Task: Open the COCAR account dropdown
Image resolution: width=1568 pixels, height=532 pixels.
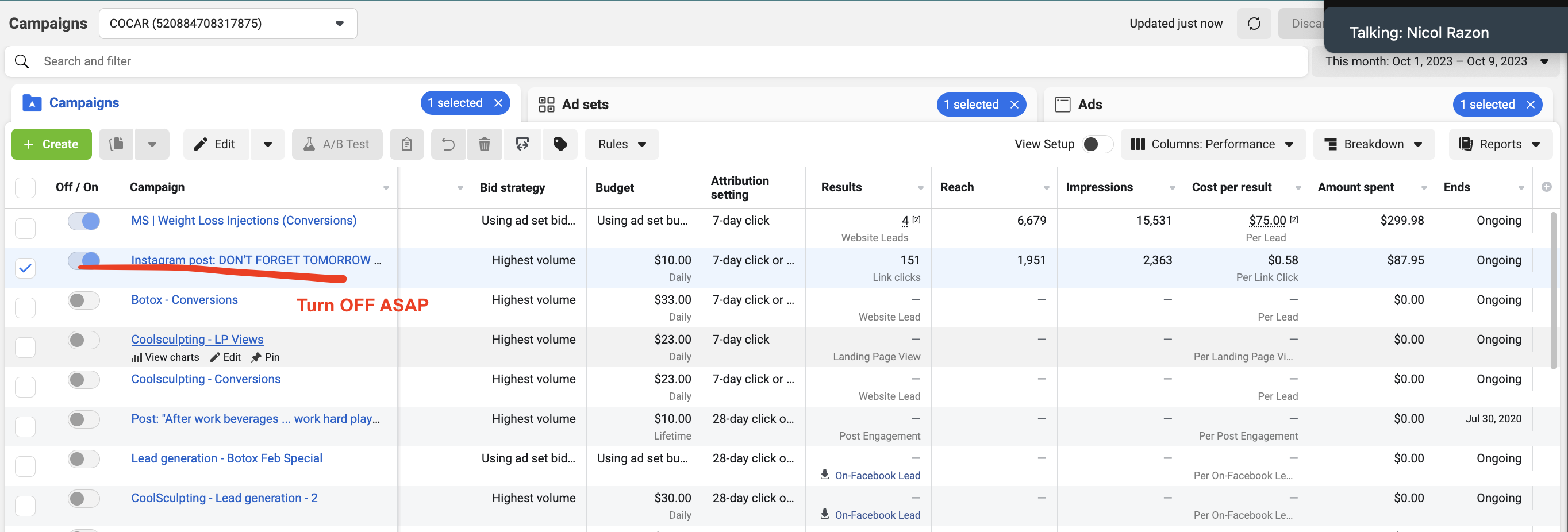Action: (228, 24)
